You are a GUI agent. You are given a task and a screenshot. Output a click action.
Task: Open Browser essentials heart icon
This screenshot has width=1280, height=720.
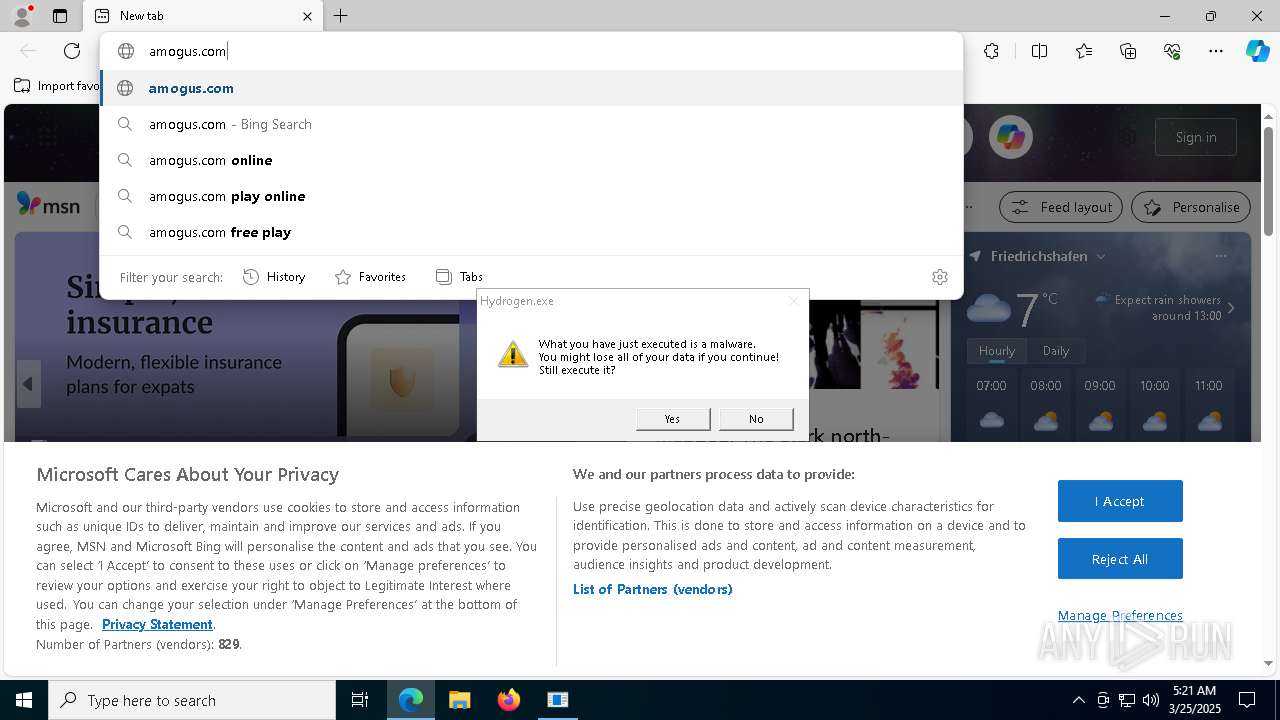(x=1172, y=51)
